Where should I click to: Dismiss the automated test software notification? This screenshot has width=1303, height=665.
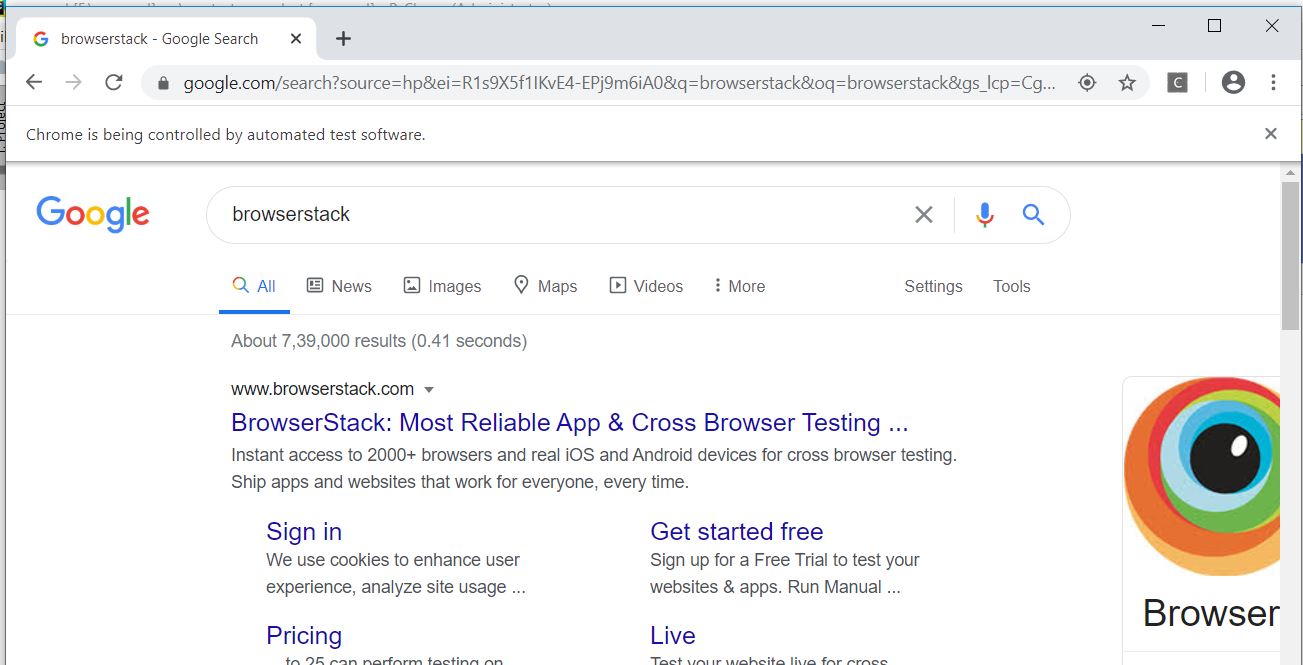click(1270, 133)
